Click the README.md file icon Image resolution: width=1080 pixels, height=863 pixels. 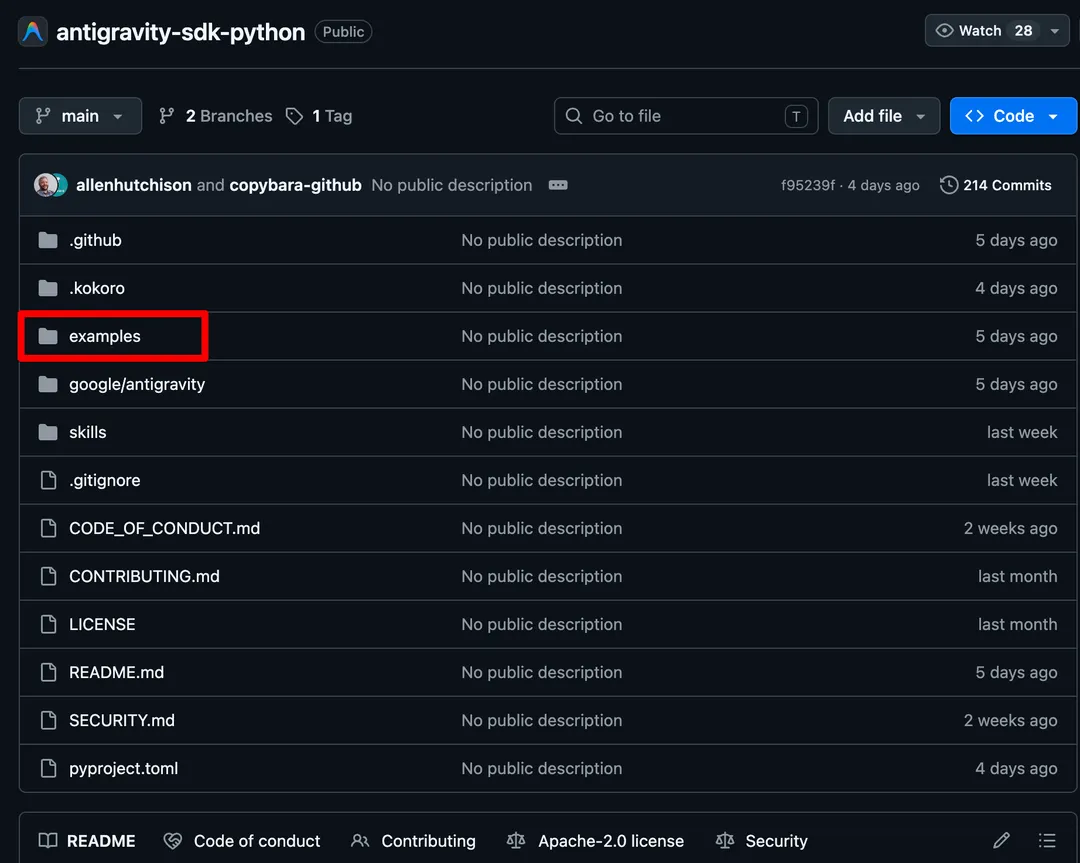coord(48,672)
